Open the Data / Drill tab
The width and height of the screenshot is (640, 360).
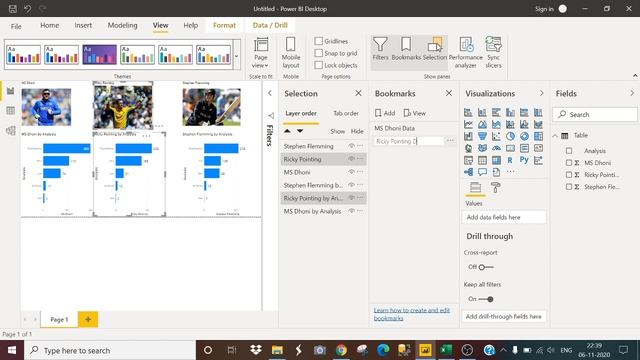(x=270, y=25)
